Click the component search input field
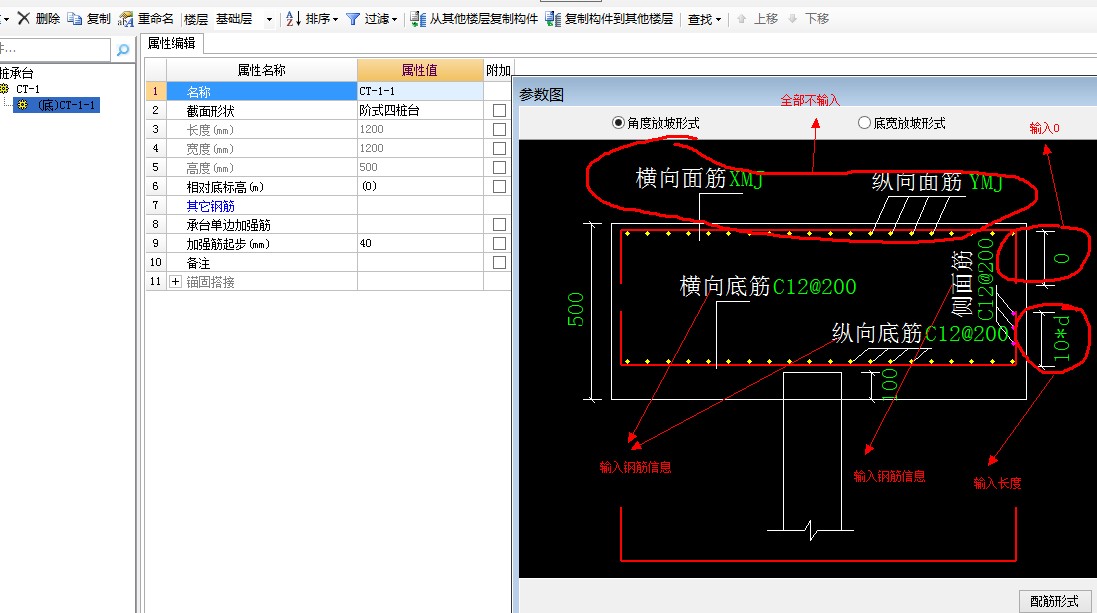 [55, 50]
